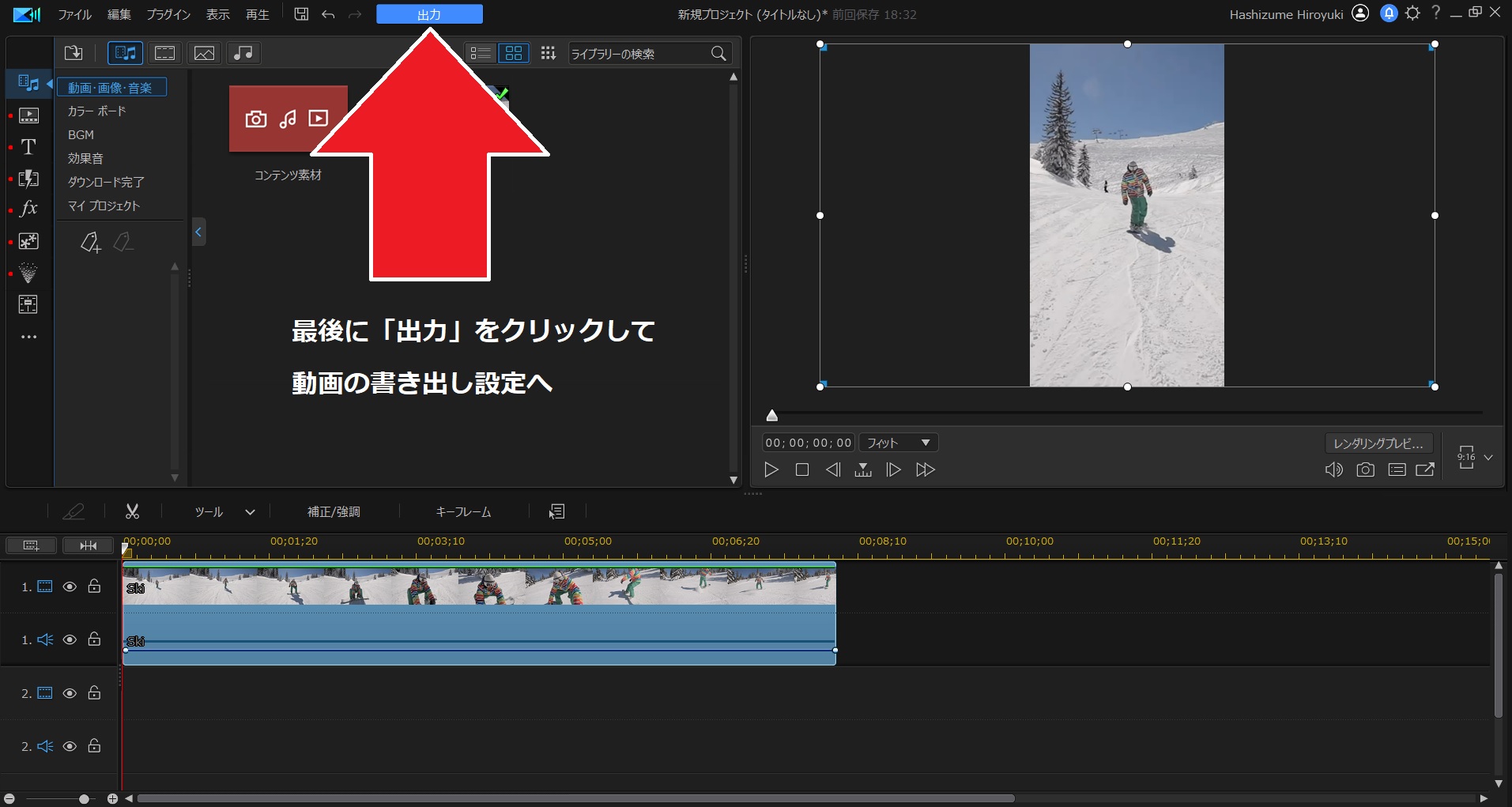Zoom in the timeline with plus icon
1512x807 pixels.
[112, 798]
